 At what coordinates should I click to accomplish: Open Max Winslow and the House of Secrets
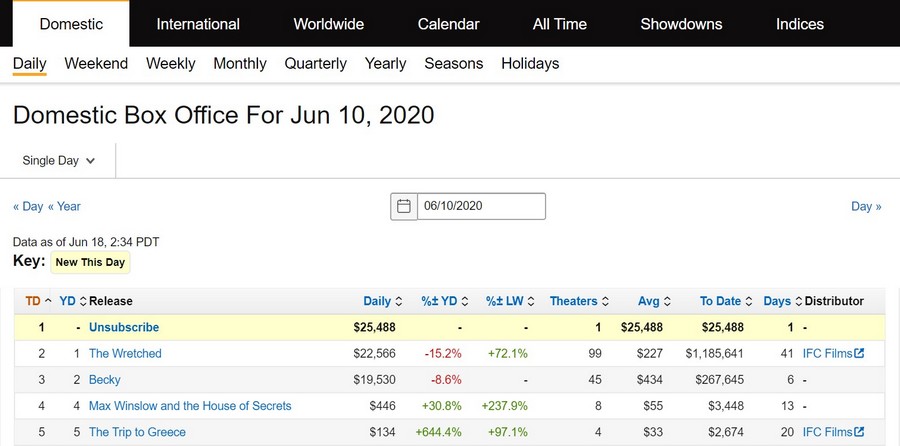pyautogui.click(x=190, y=406)
